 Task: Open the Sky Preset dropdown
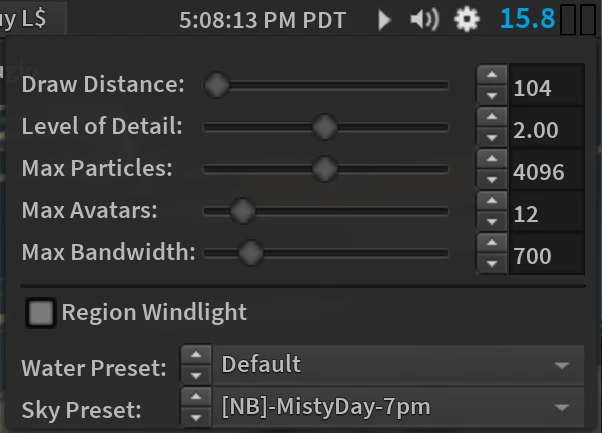400,407
